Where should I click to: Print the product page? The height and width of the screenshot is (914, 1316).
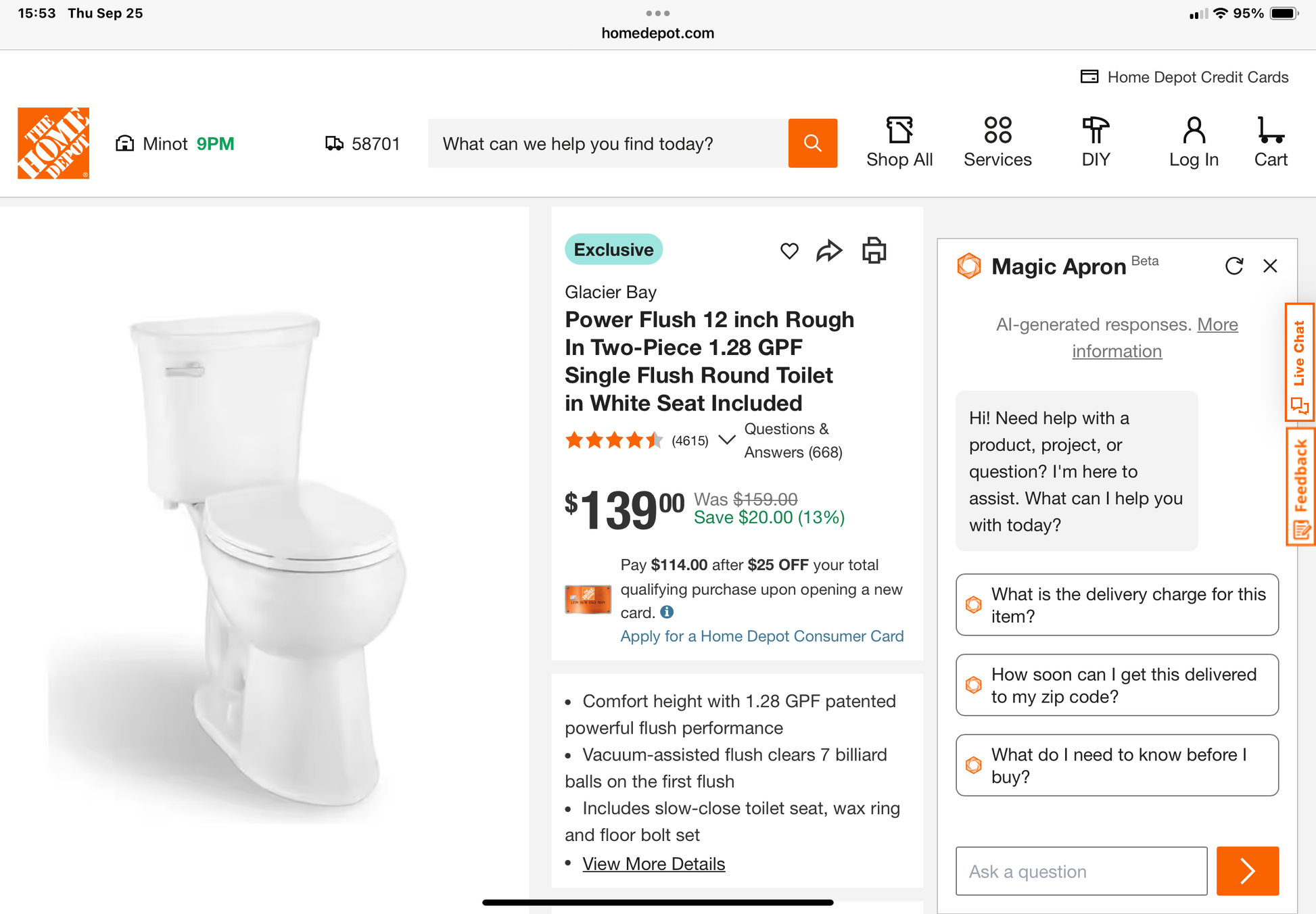874,251
